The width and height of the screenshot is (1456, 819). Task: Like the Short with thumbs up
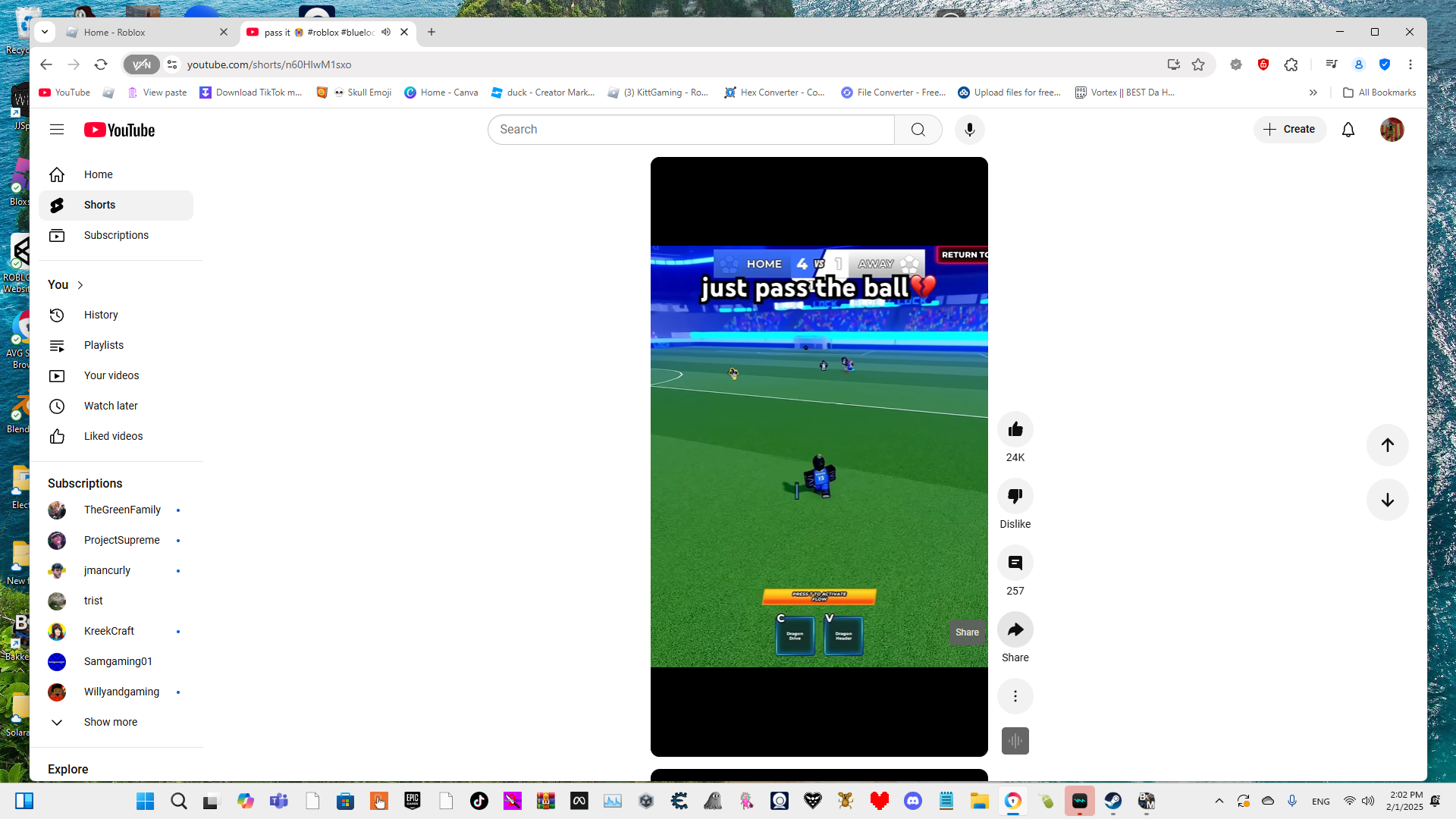pyautogui.click(x=1015, y=430)
